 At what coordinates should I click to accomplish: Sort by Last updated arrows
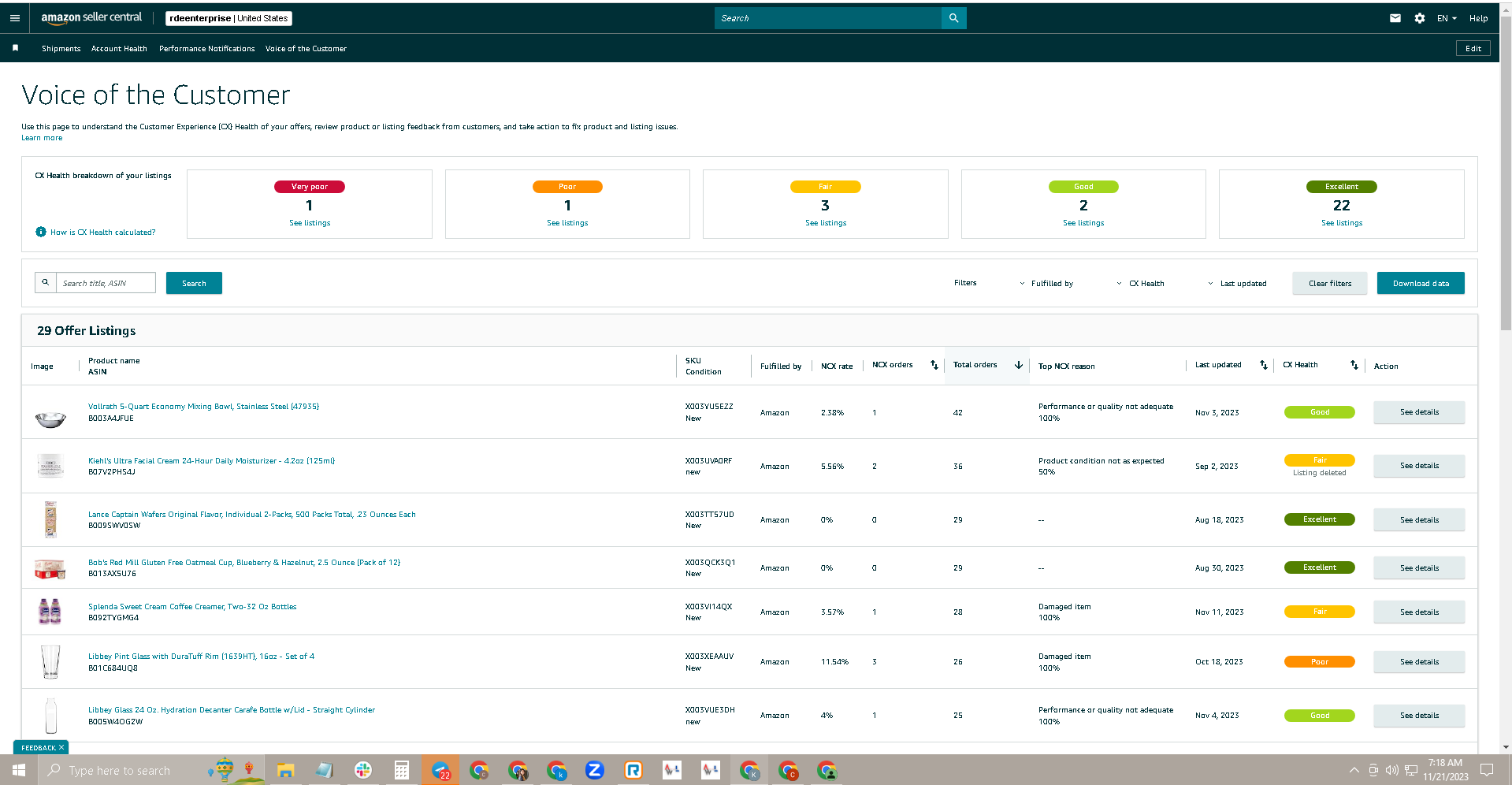[x=1263, y=365]
